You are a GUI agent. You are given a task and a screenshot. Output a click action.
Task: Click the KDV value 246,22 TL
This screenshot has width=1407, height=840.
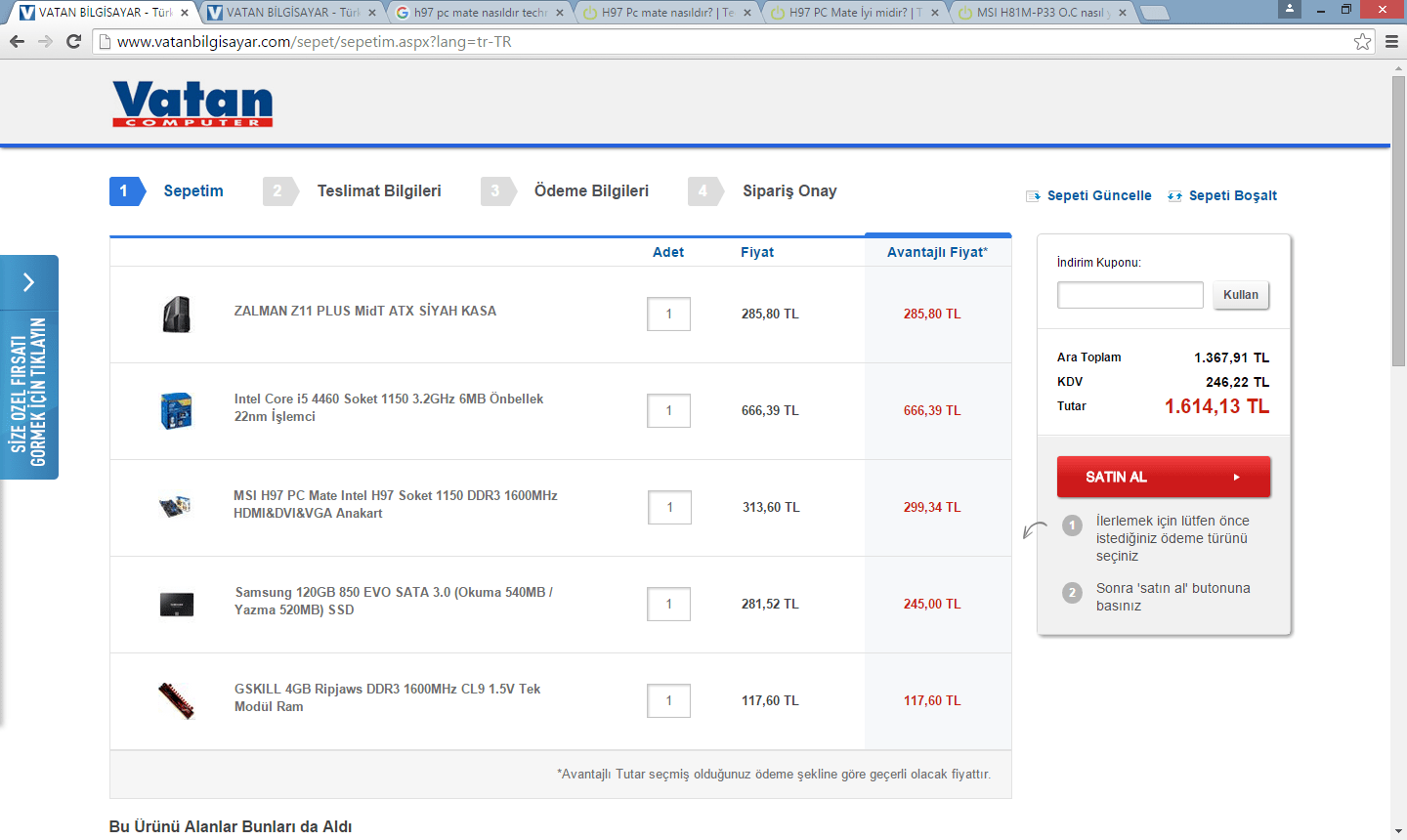point(1238,382)
